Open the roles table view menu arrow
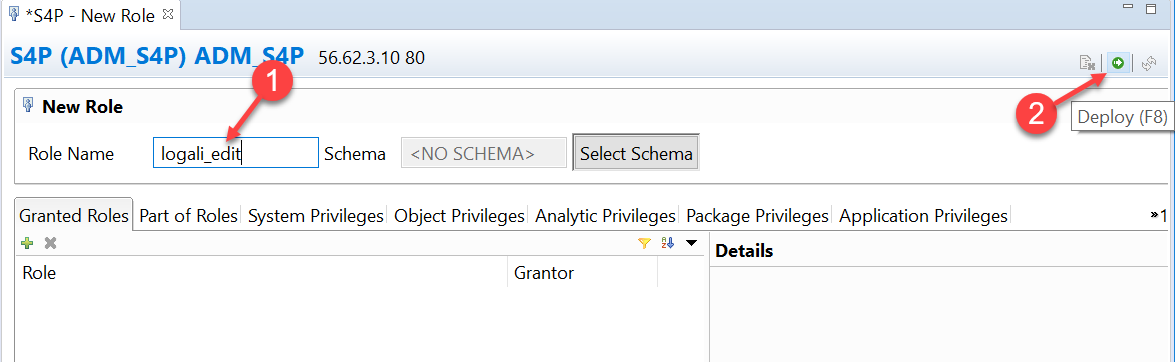Viewport: 1175px width, 362px height. 691,243
